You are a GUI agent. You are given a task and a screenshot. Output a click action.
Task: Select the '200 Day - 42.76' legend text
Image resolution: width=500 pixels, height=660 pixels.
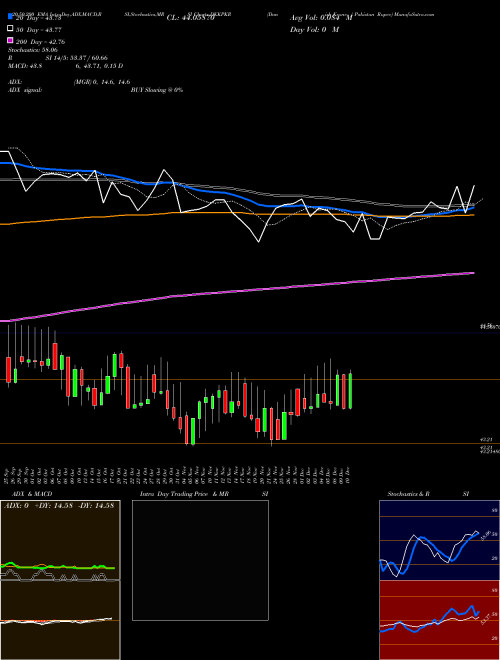[40, 42]
